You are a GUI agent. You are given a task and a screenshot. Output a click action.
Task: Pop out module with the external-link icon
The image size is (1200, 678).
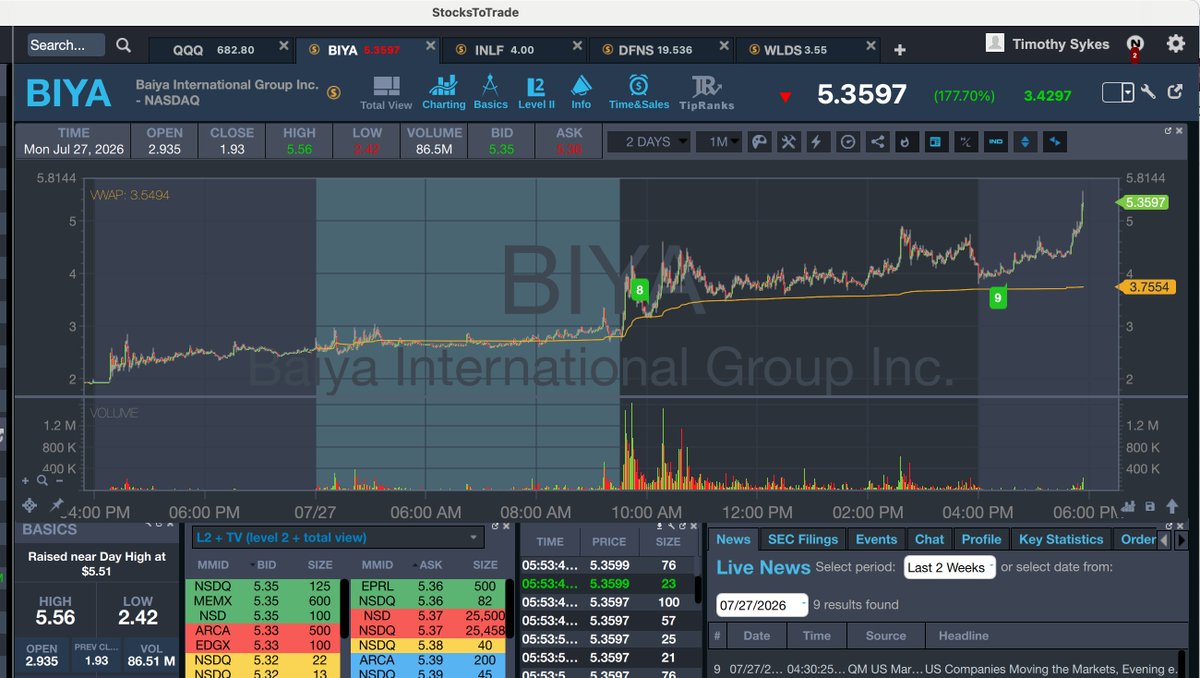[x=1175, y=92]
